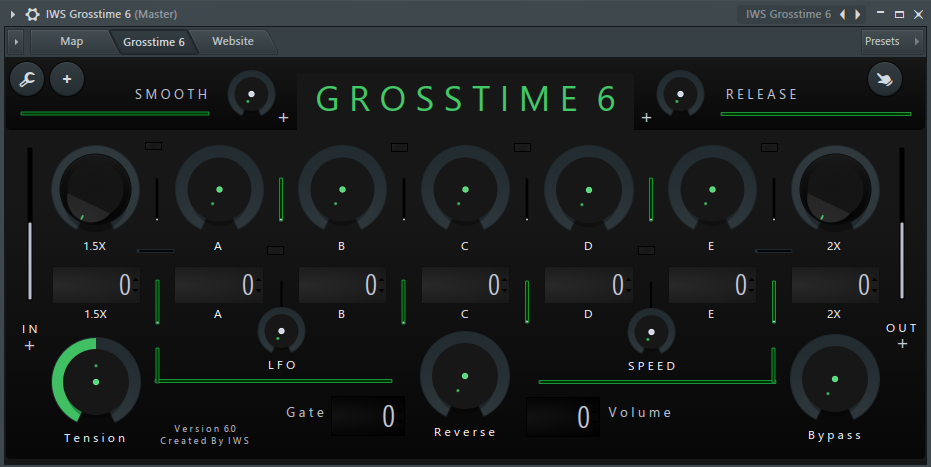931x467 pixels.
Task: Click the Bypass knob
Action: [x=835, y=379]
